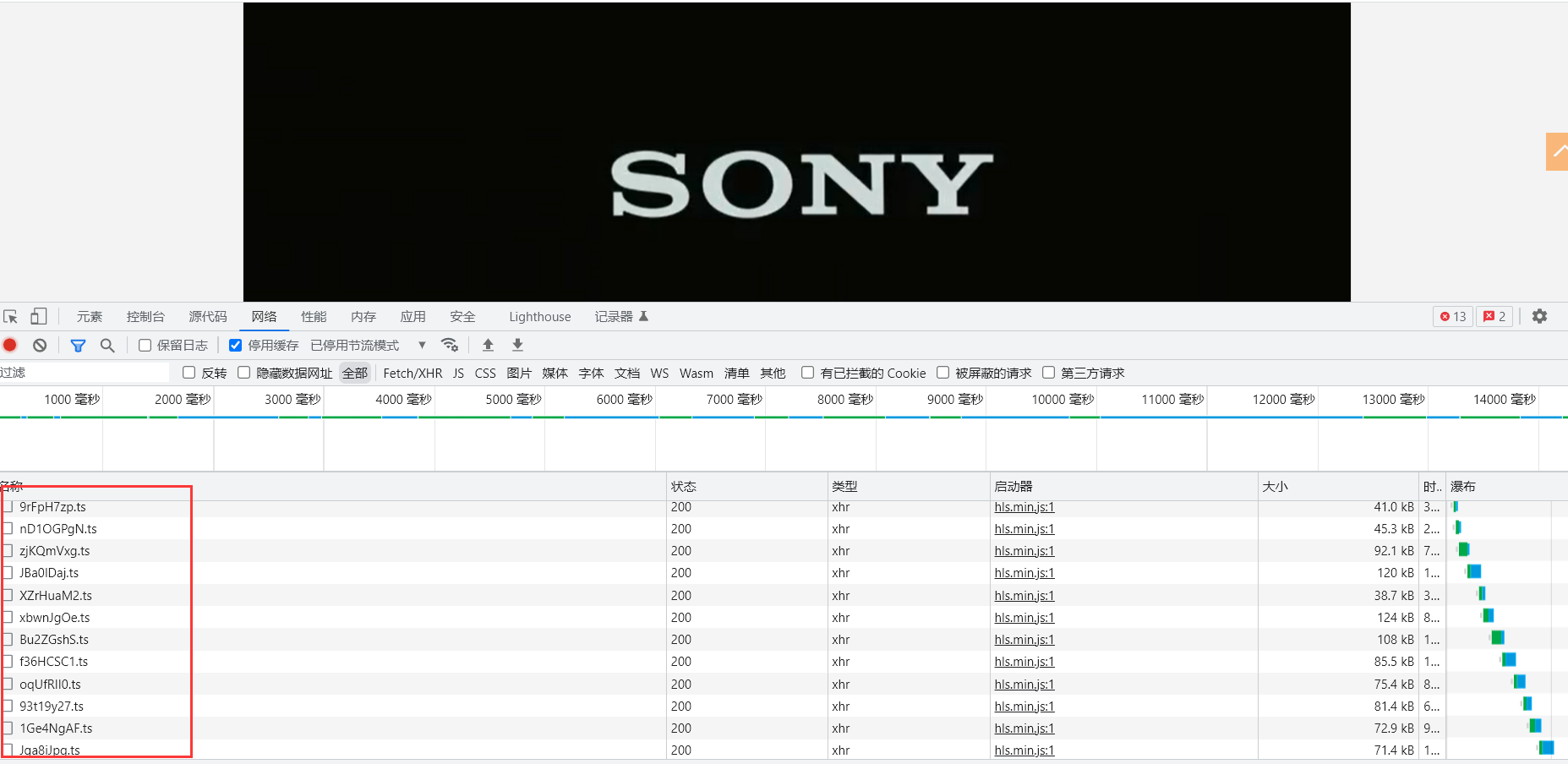The image size is (1568, 764).
Task: Select request Bu2ZGshS.ts
Action: [54, 640]
